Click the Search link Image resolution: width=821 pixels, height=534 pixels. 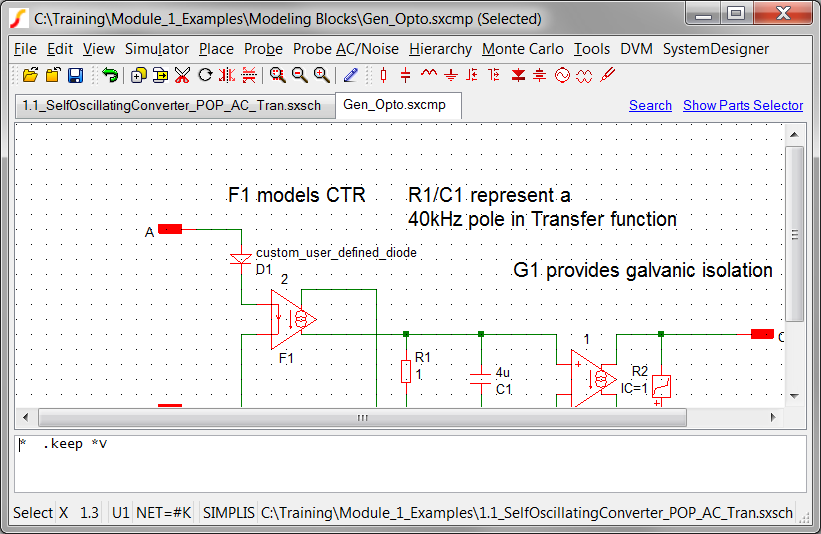650,105
